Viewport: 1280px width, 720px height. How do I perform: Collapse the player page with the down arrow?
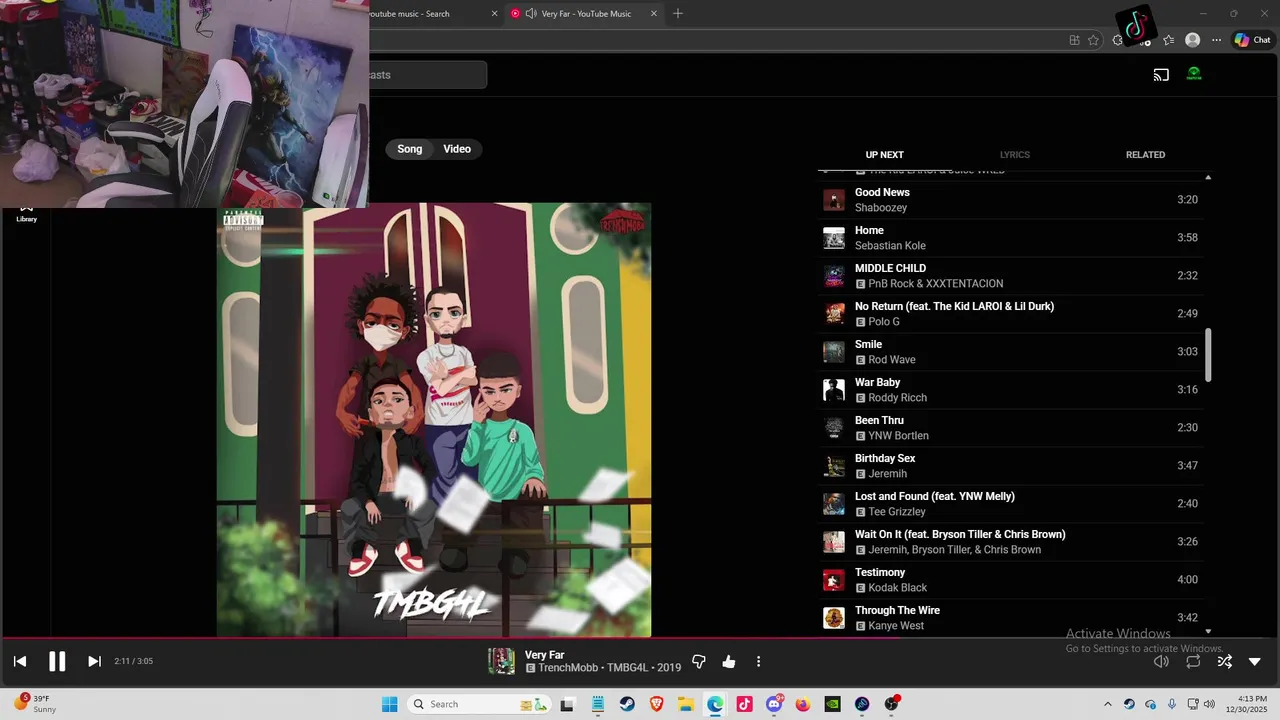tap(1255, 661)
